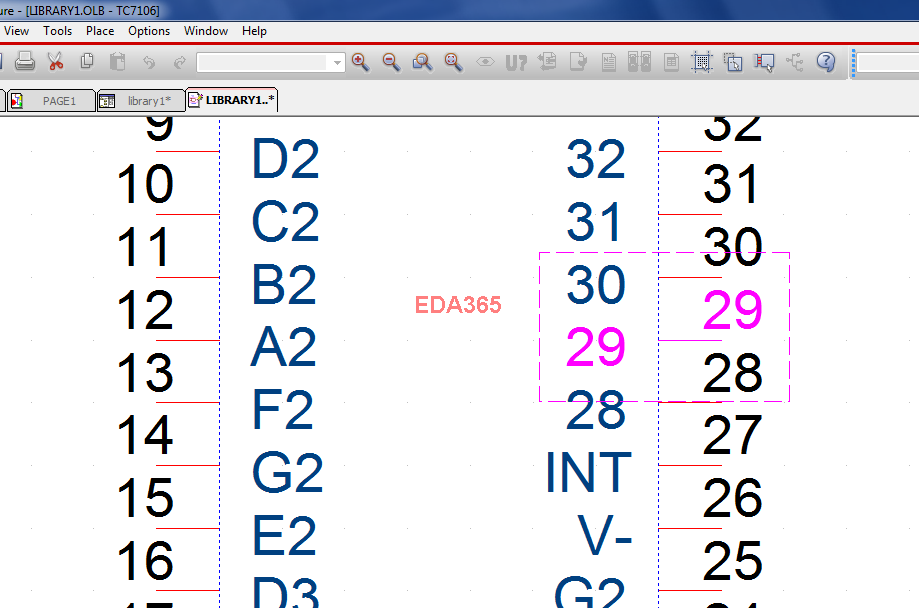Image resolution: width=919 pixels, height=608 pixels.
Task: Select black pin number 27 on right
Action: click(733, 435)
